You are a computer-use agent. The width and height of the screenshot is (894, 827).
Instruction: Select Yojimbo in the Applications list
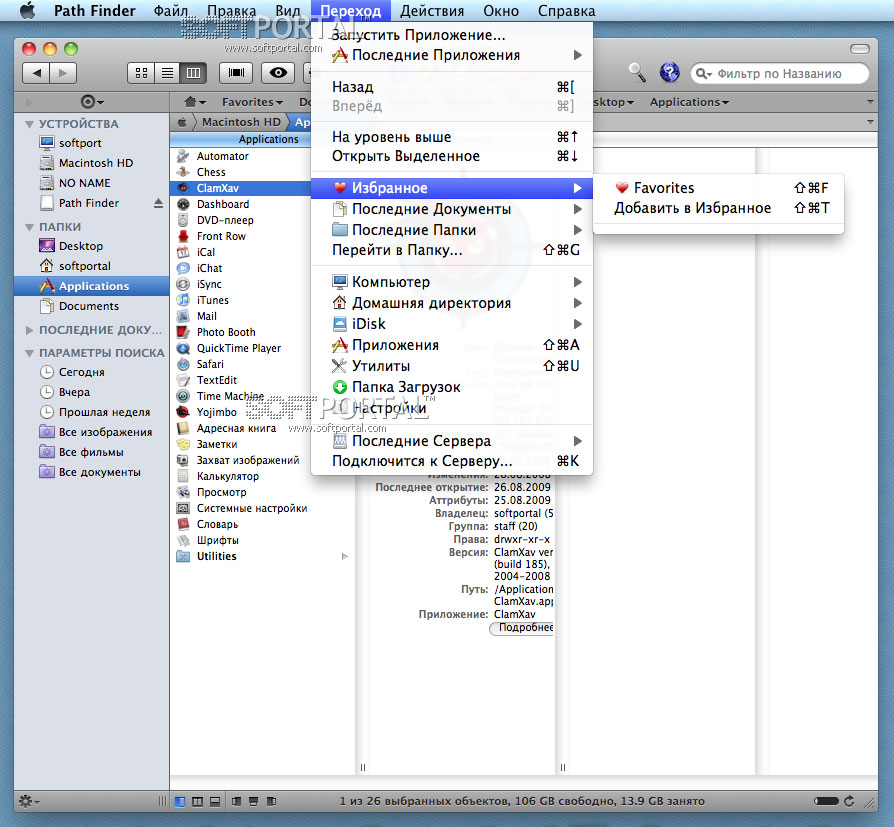(x=241, y=412)
